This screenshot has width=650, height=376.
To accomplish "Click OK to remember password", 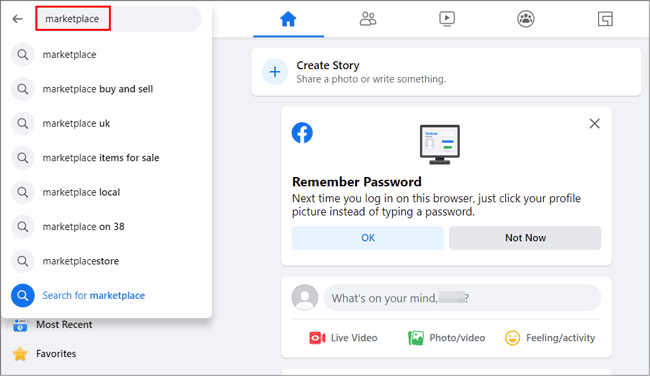I will click(368, 238).
